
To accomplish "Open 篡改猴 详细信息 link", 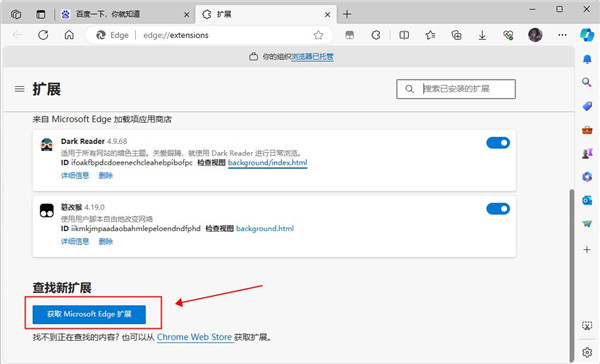I will point(75,241).
